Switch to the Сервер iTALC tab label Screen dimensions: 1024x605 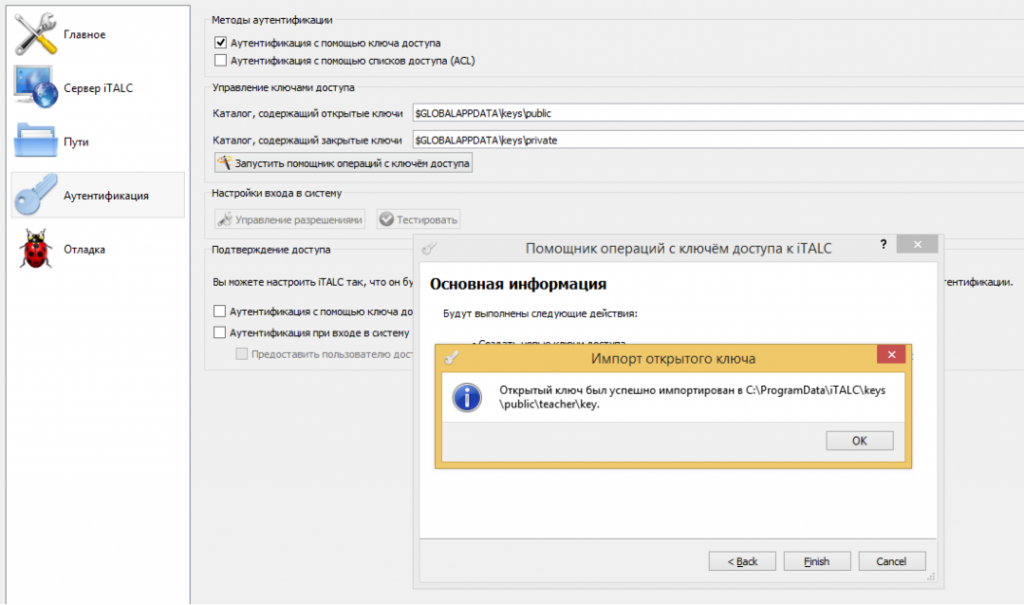pos(98,88)
